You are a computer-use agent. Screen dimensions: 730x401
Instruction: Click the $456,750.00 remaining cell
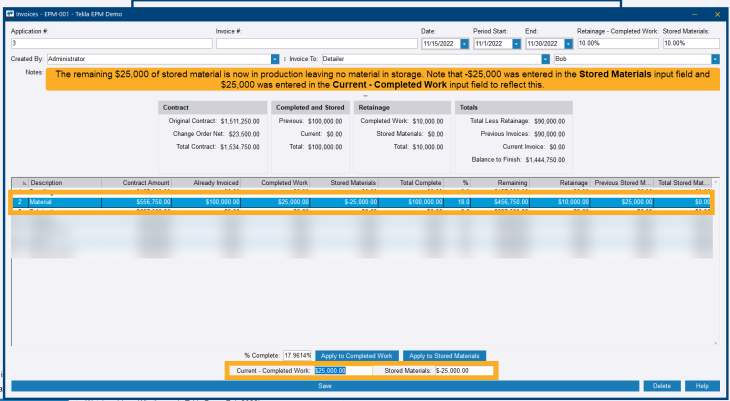[x=500, y=202]
